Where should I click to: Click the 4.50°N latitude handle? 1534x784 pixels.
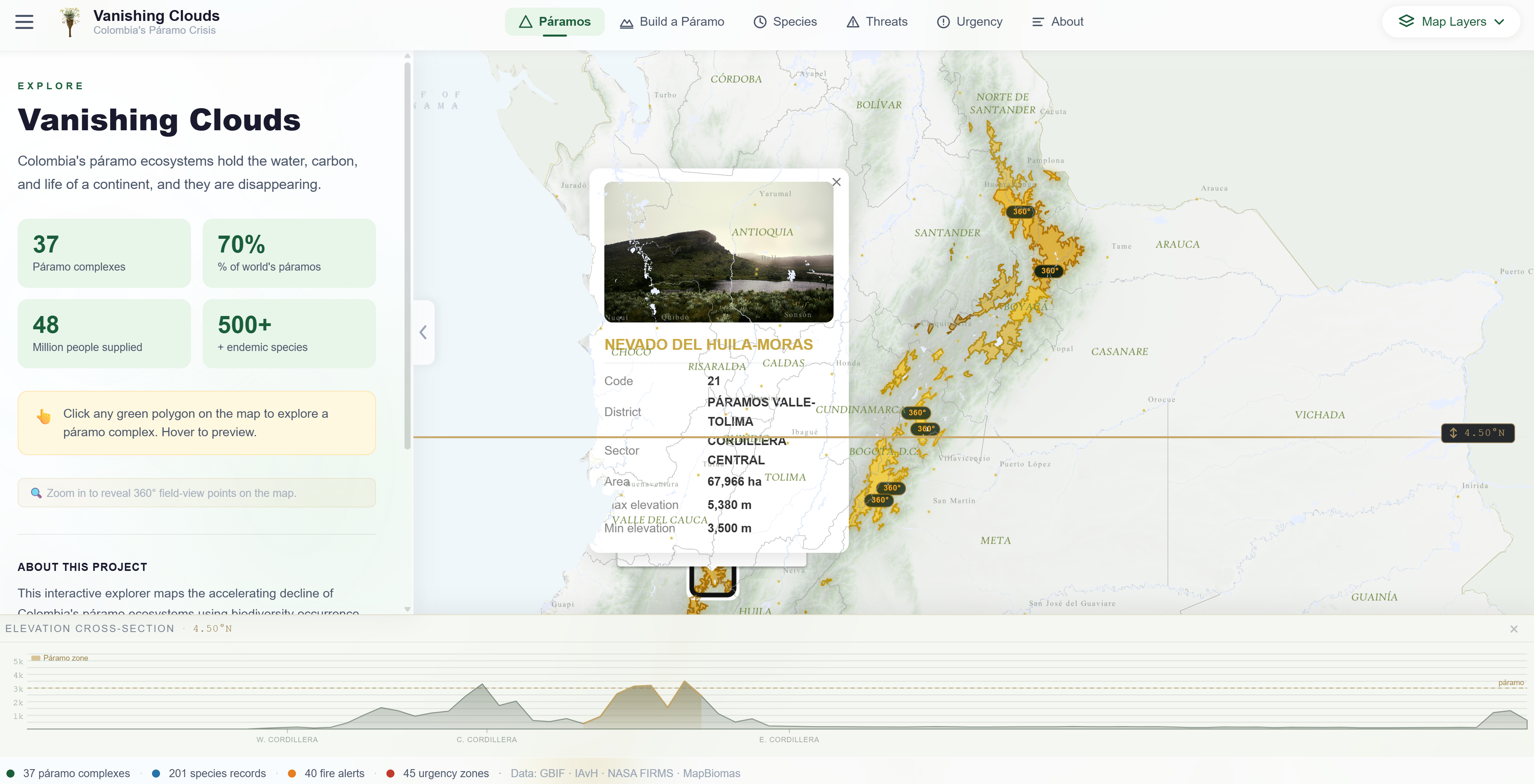[1477, 433]
